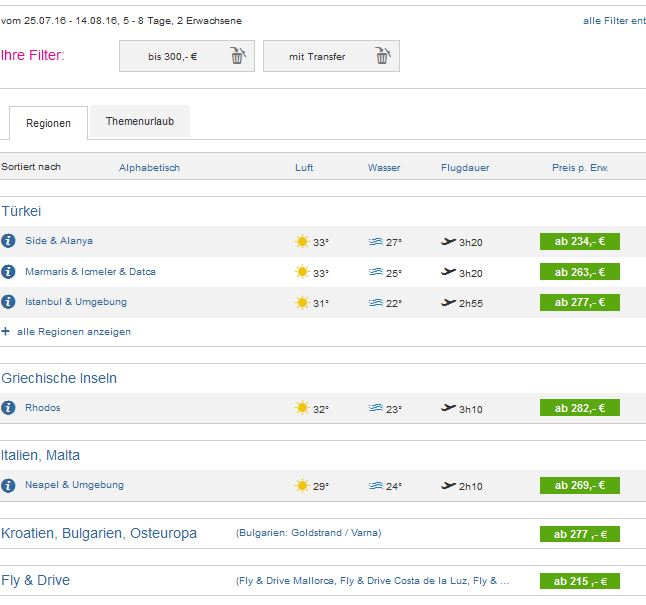The width and height of the screenshot is (646, 605).
Task: Click the 'mit Transfer' filter chip
Action: (331, 56)
